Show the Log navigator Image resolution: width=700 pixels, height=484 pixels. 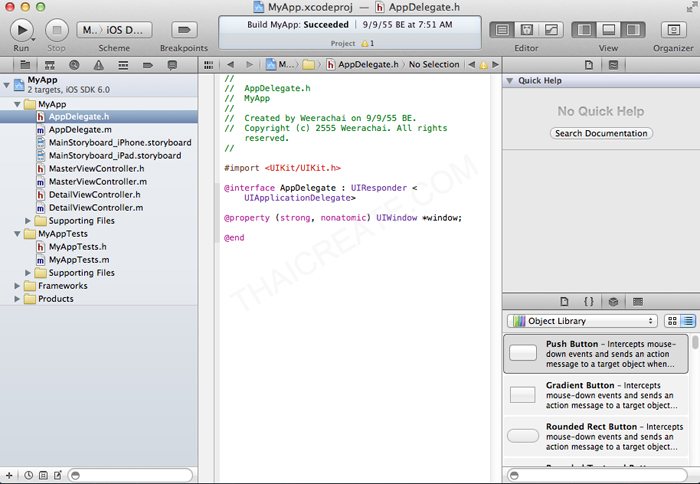(172, 65)
